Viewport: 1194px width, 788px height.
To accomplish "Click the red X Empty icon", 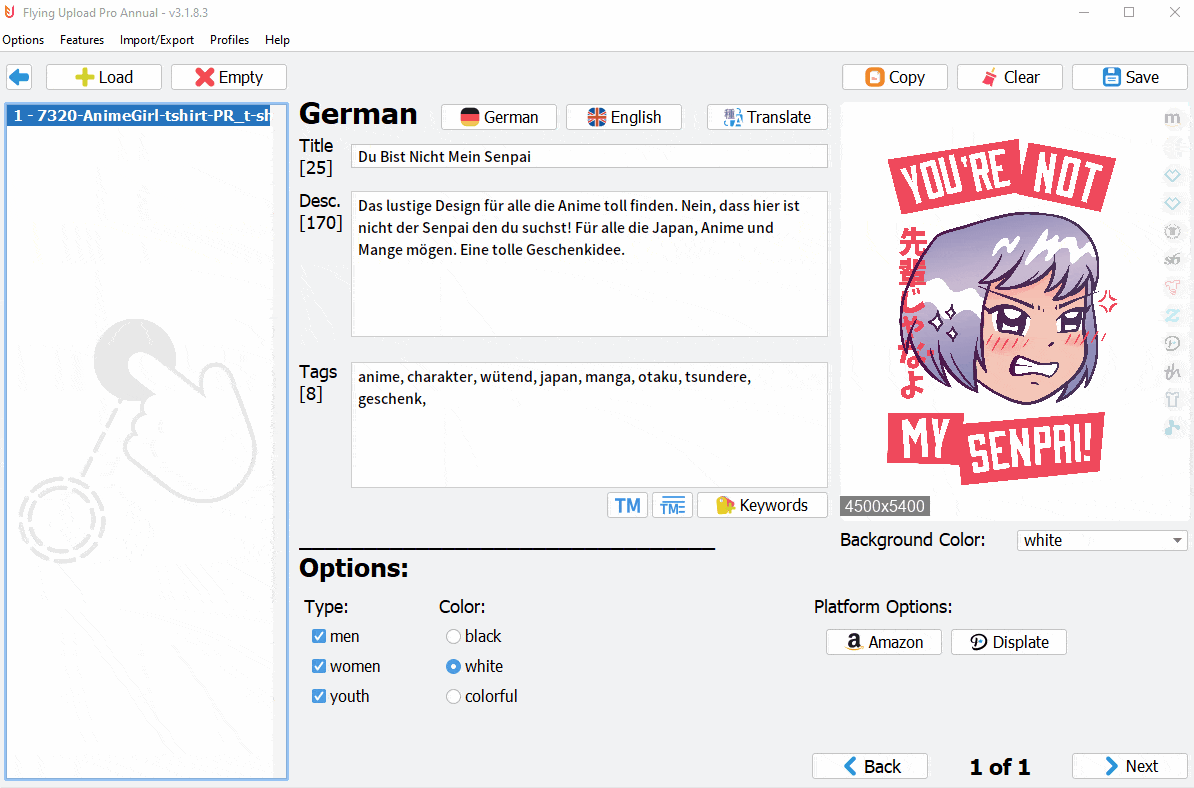I will point(204,78).
